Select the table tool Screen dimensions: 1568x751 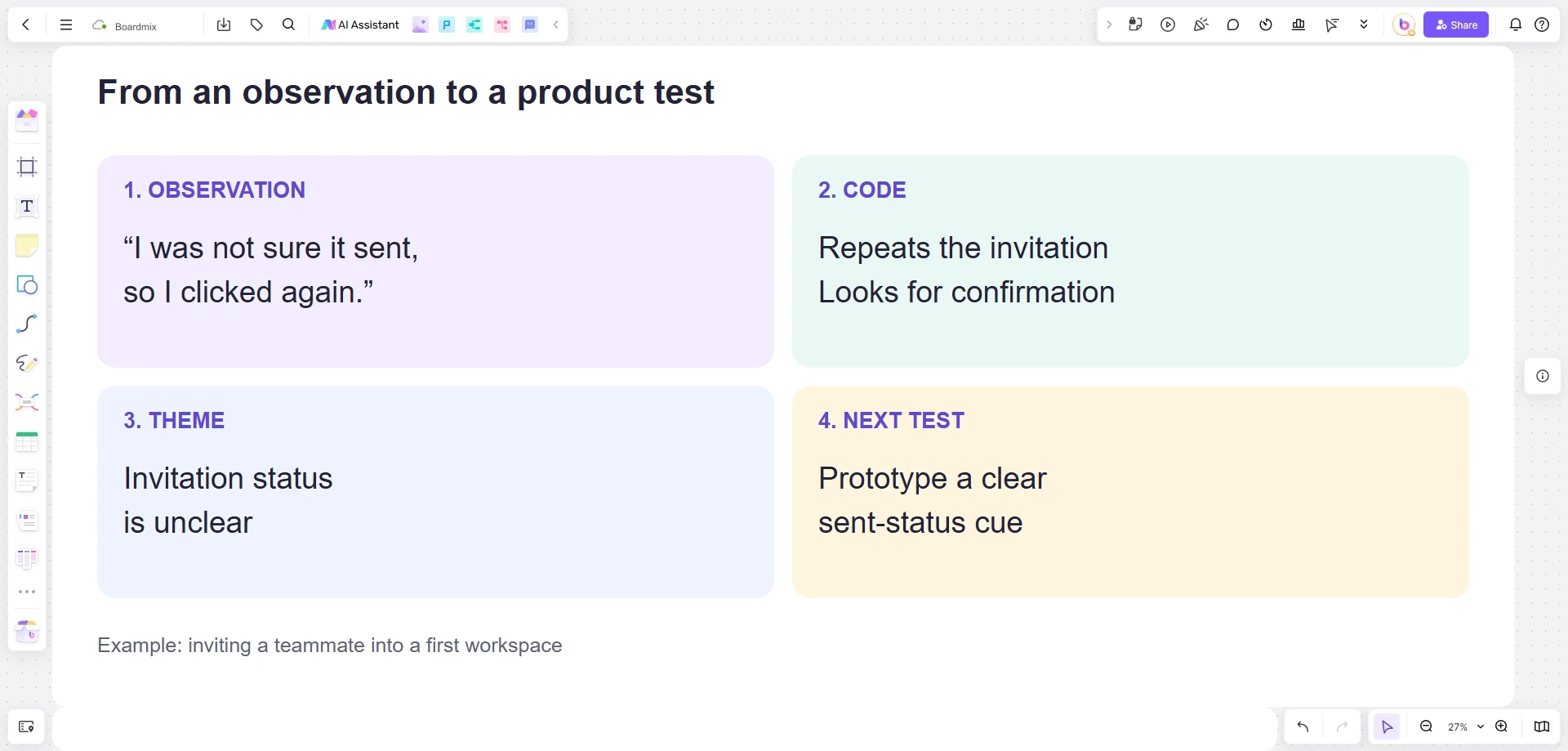point(27,442)
